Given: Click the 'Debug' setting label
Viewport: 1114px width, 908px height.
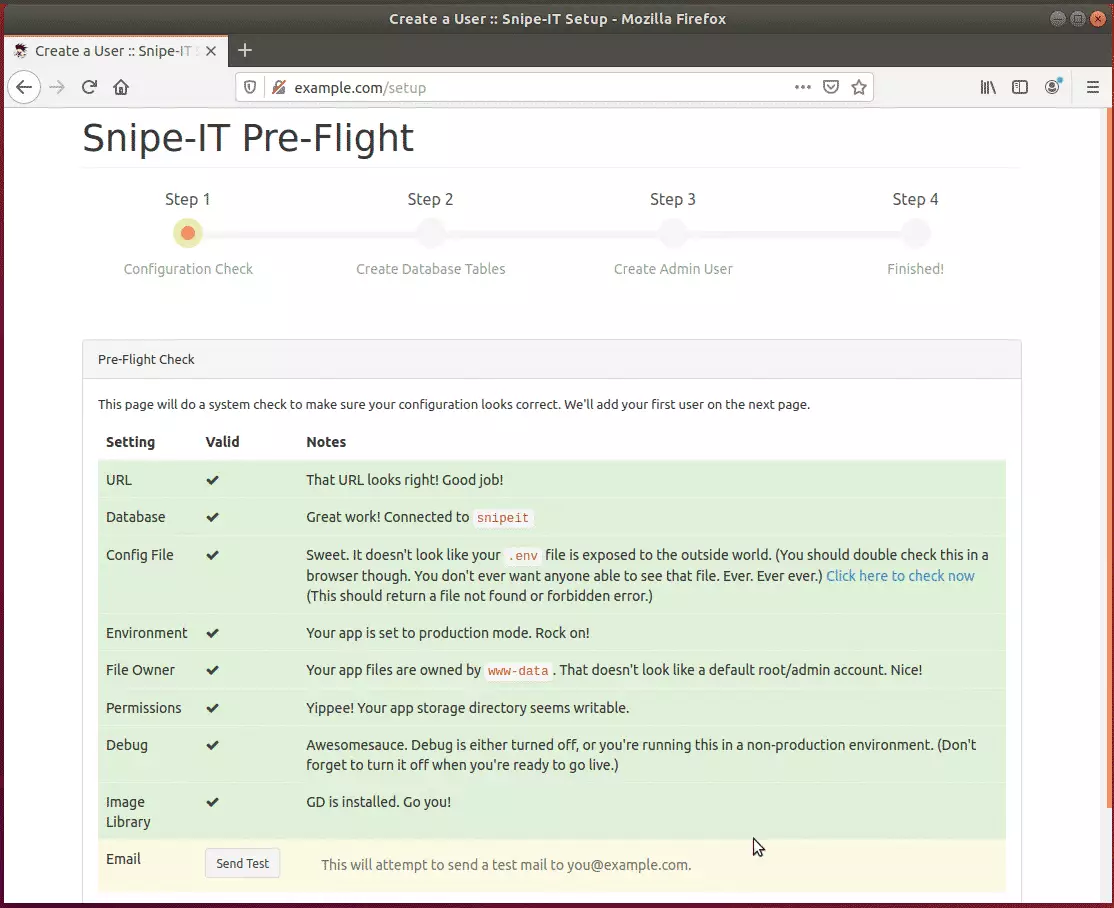Looking at the screenshot, I should pyautogui.click(x=127, y=745).
